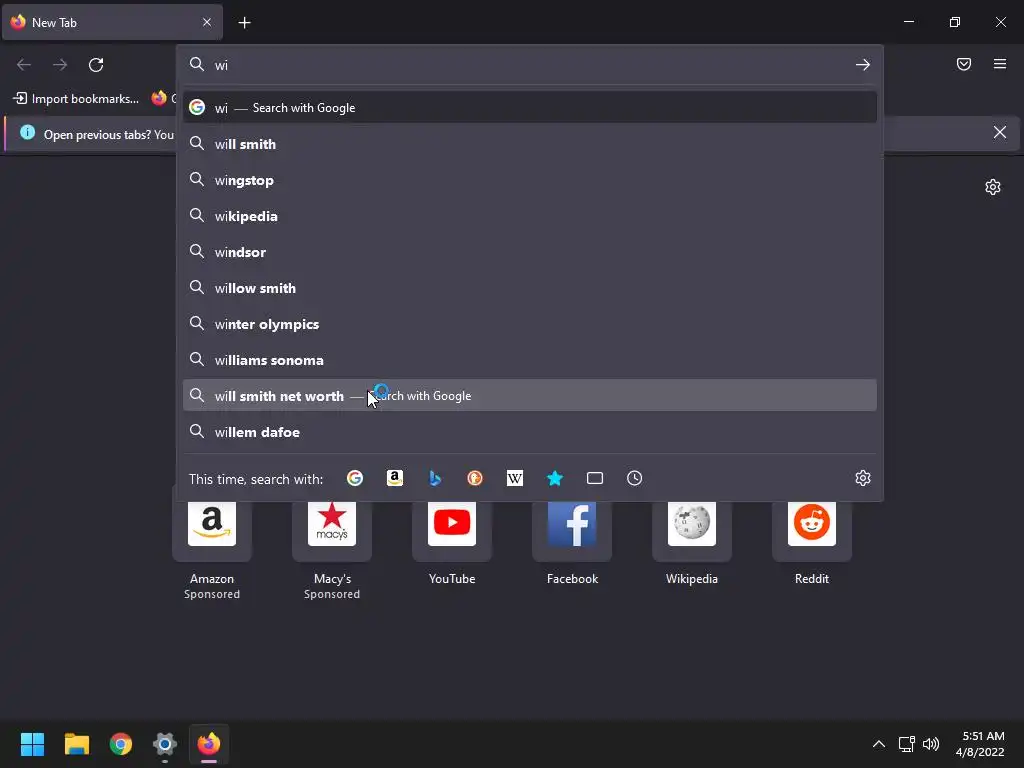
Task: Switch to the New Tab tab
Action: (112, 22)
